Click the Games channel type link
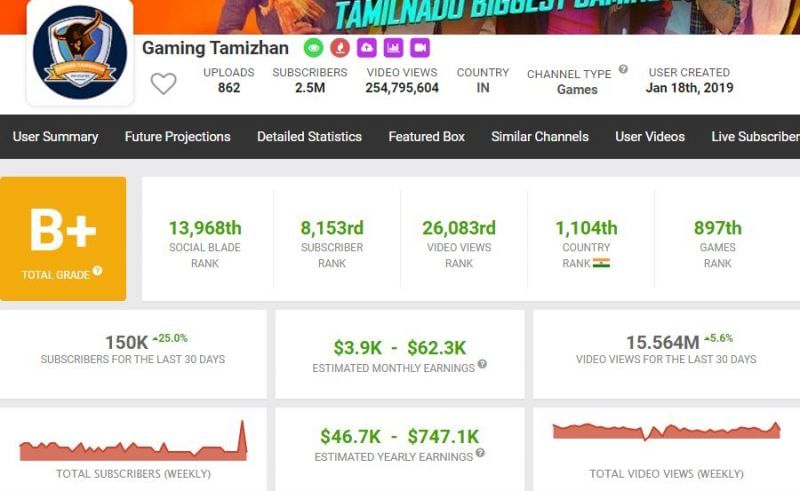The height and width of the screenshot is (491, 800). 577,89
